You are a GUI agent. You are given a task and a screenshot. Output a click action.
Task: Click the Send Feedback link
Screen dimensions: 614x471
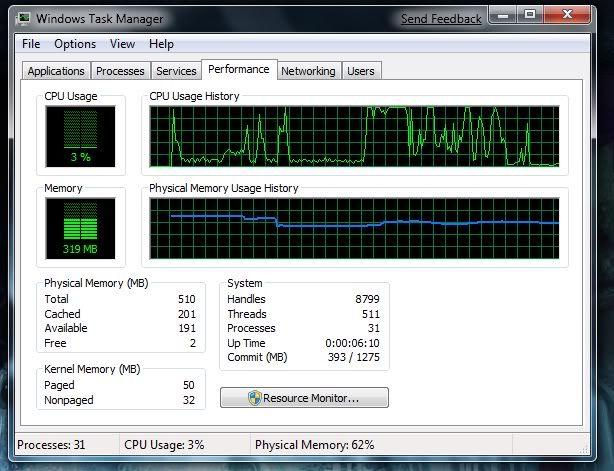coord(441,19)
